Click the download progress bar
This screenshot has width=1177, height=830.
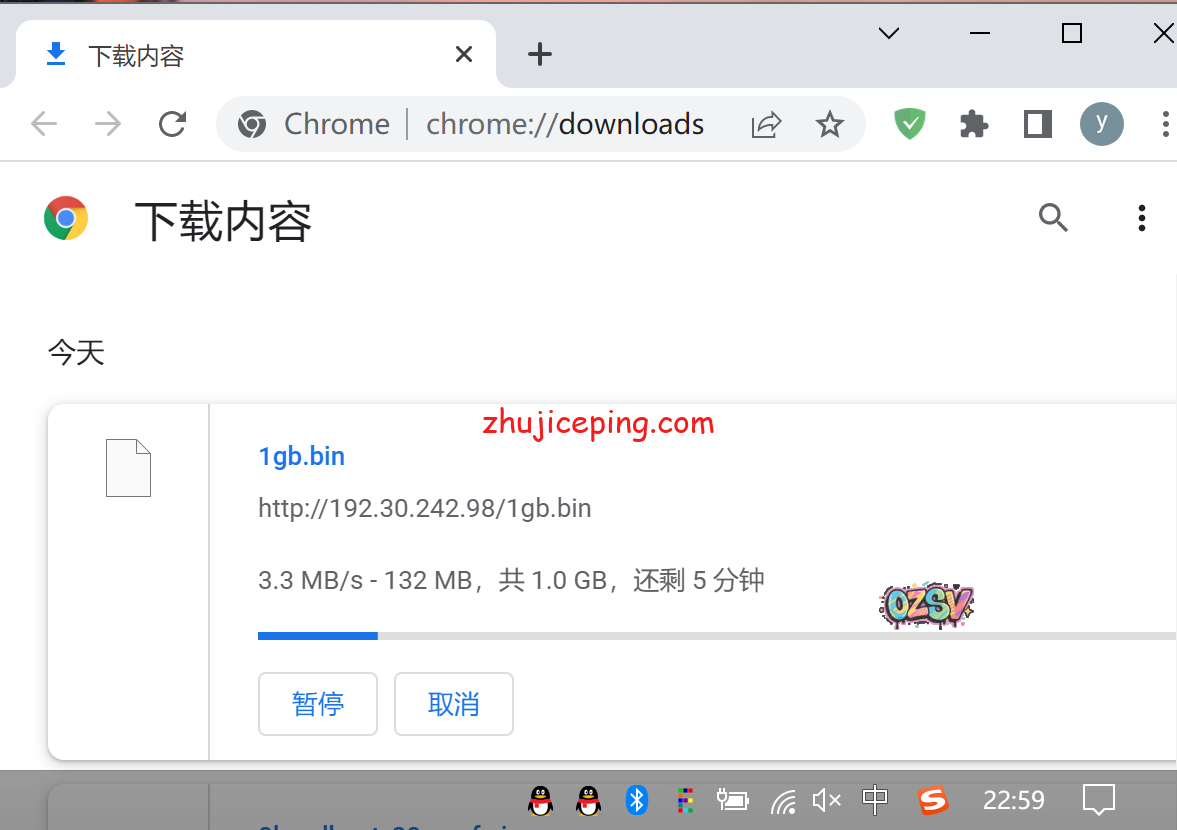700,635
